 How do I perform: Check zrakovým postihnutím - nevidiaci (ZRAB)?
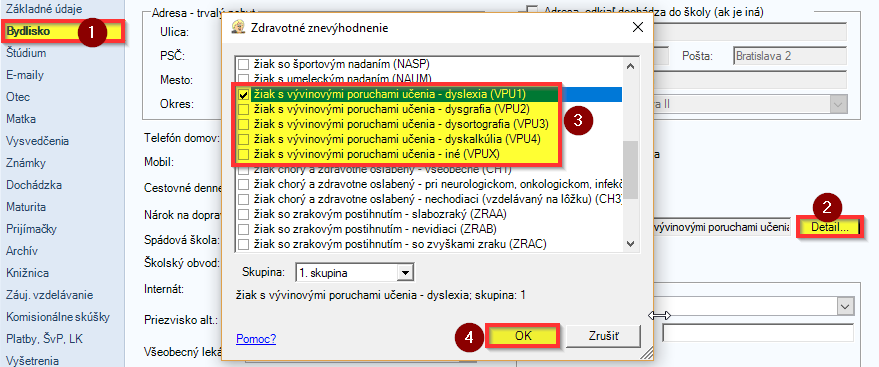(243, 230)
